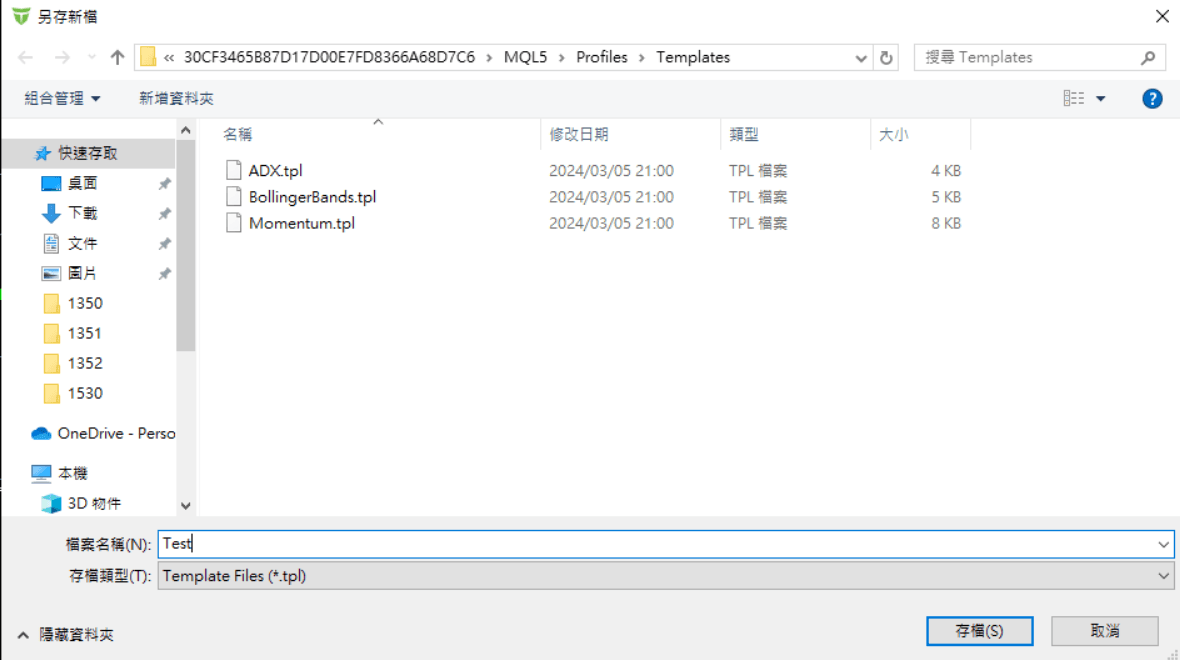The height and width of the screenshot is (660, 1180).
Task: Click the pin icon next to 文件
Action: 164,244
